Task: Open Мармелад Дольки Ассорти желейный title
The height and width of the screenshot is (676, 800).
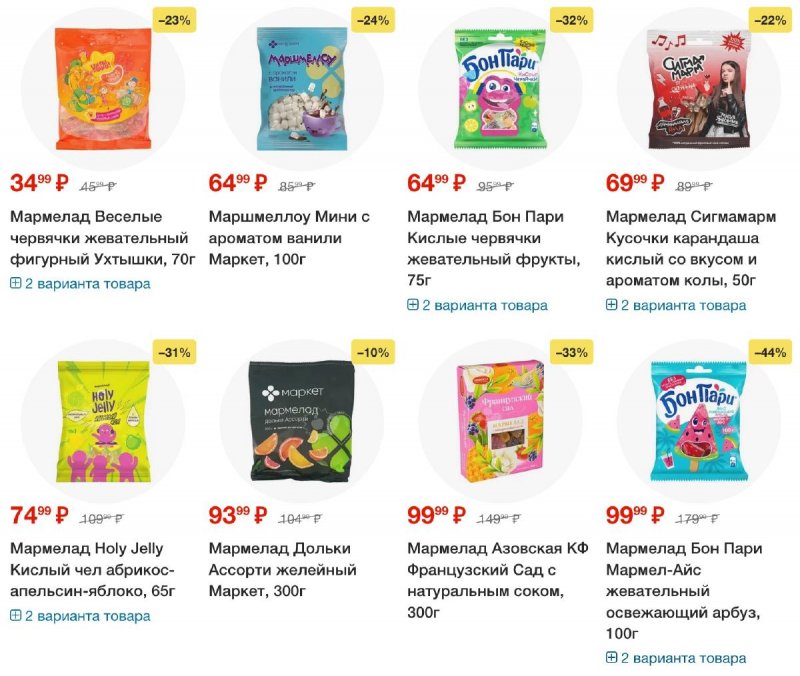Action: [x=283, y=570]
